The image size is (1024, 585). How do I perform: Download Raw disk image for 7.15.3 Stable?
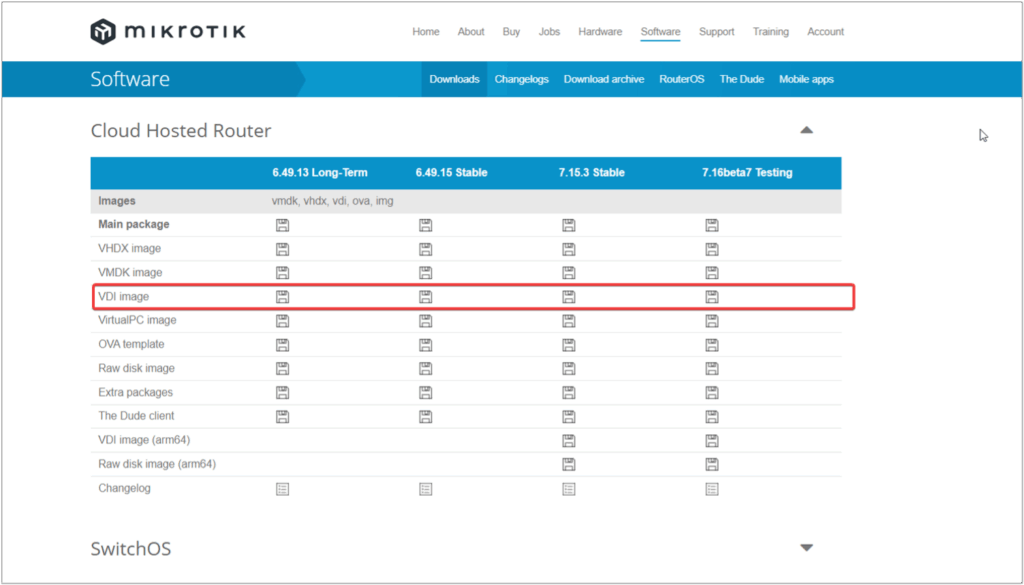pyautogui.click(x=569, y=369)
